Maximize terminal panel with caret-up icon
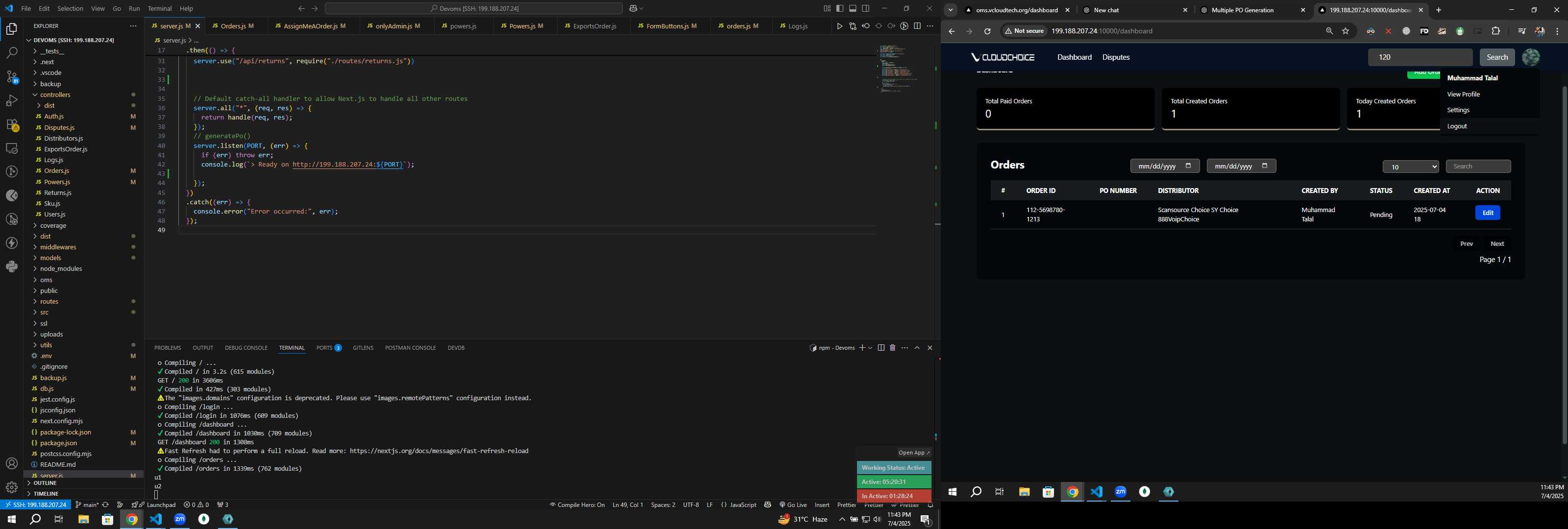 917,348
